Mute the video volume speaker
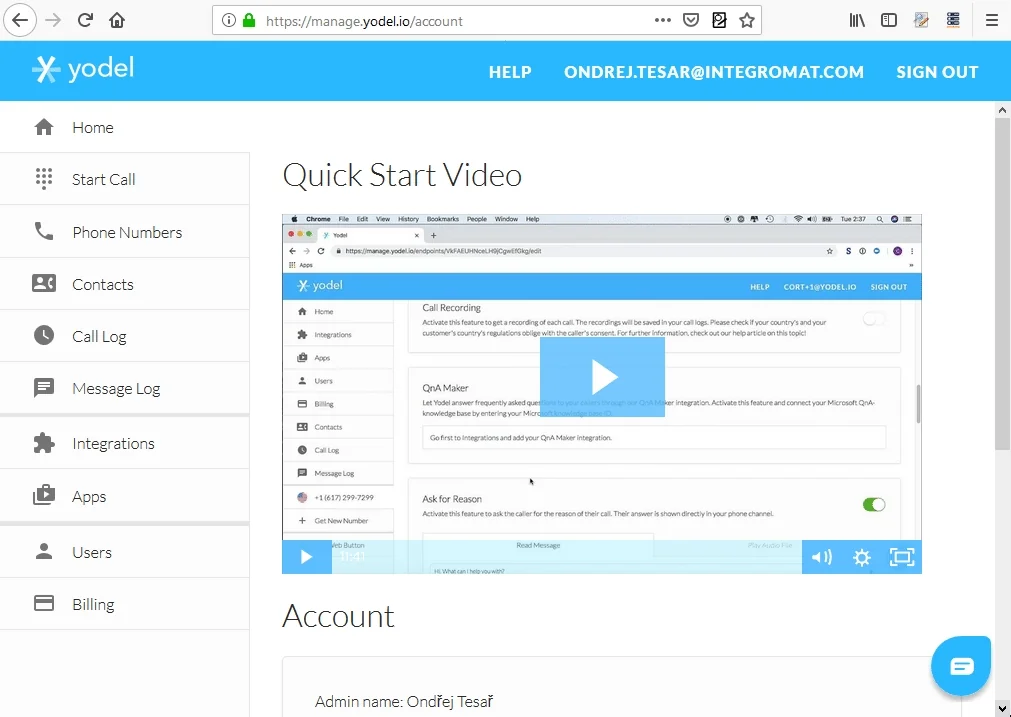Viewport: 1011px width, 717px height. coord(821,557)
